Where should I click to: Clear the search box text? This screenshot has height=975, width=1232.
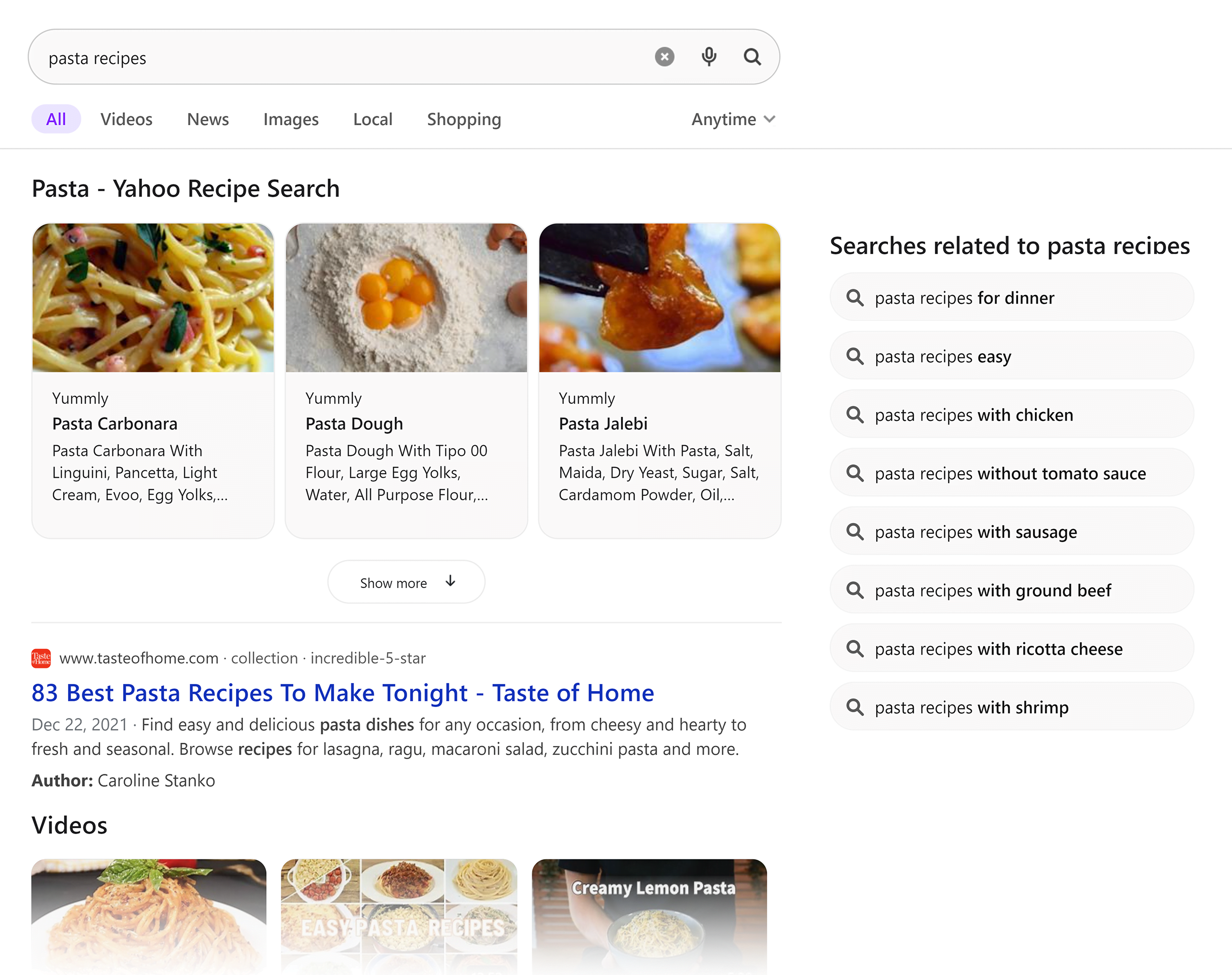tap(664, 57)
